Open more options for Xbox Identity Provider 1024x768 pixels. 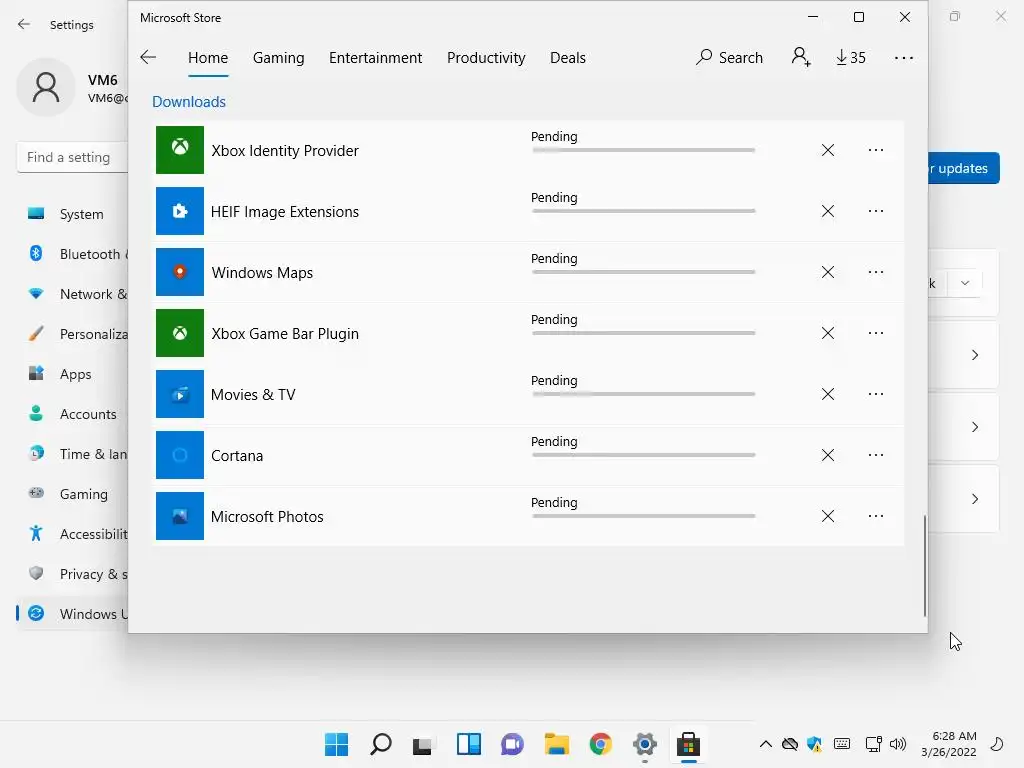tap(876, 150)
